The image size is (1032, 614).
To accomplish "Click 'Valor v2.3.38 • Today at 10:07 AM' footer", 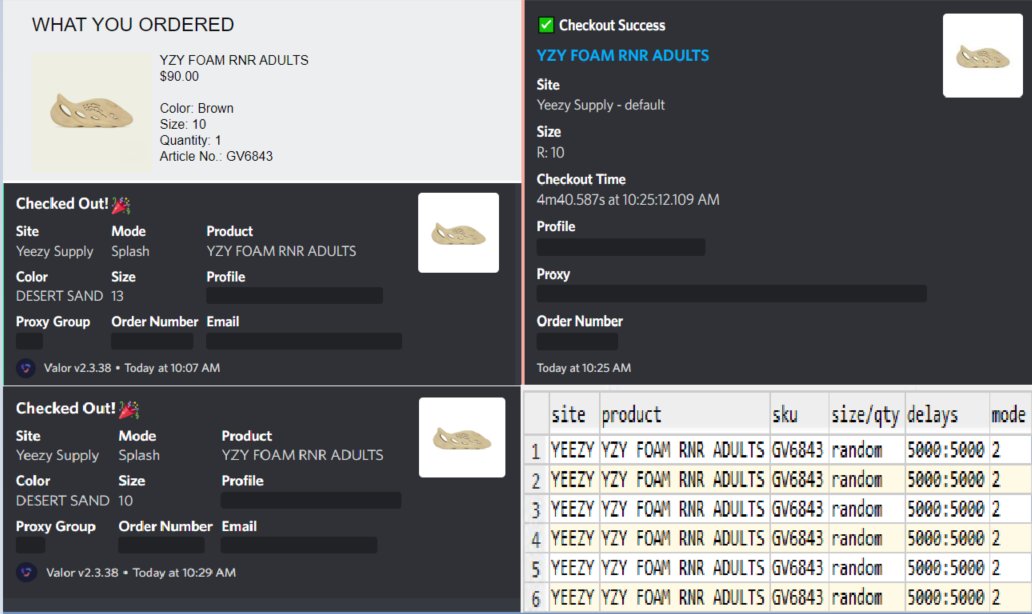I will (x=132, y=368).
